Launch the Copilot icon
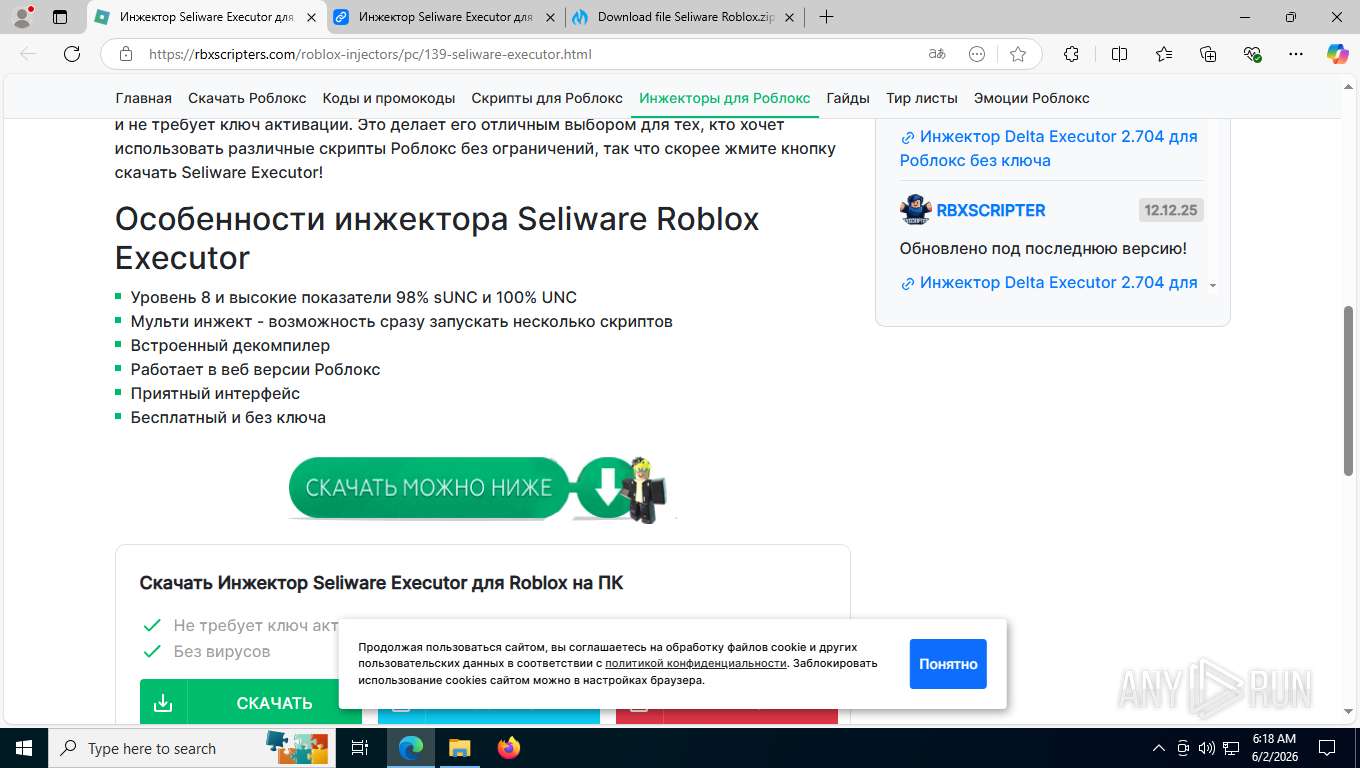 pyautogui.click(x=1337, y=54)
